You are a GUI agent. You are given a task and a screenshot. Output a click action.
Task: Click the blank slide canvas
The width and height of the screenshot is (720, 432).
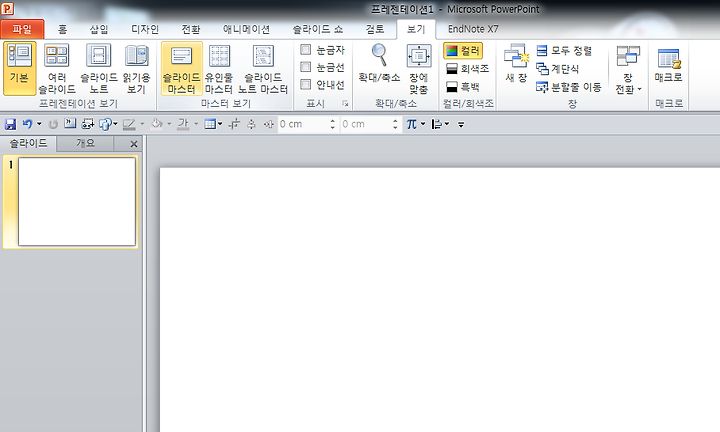point(439,299)
